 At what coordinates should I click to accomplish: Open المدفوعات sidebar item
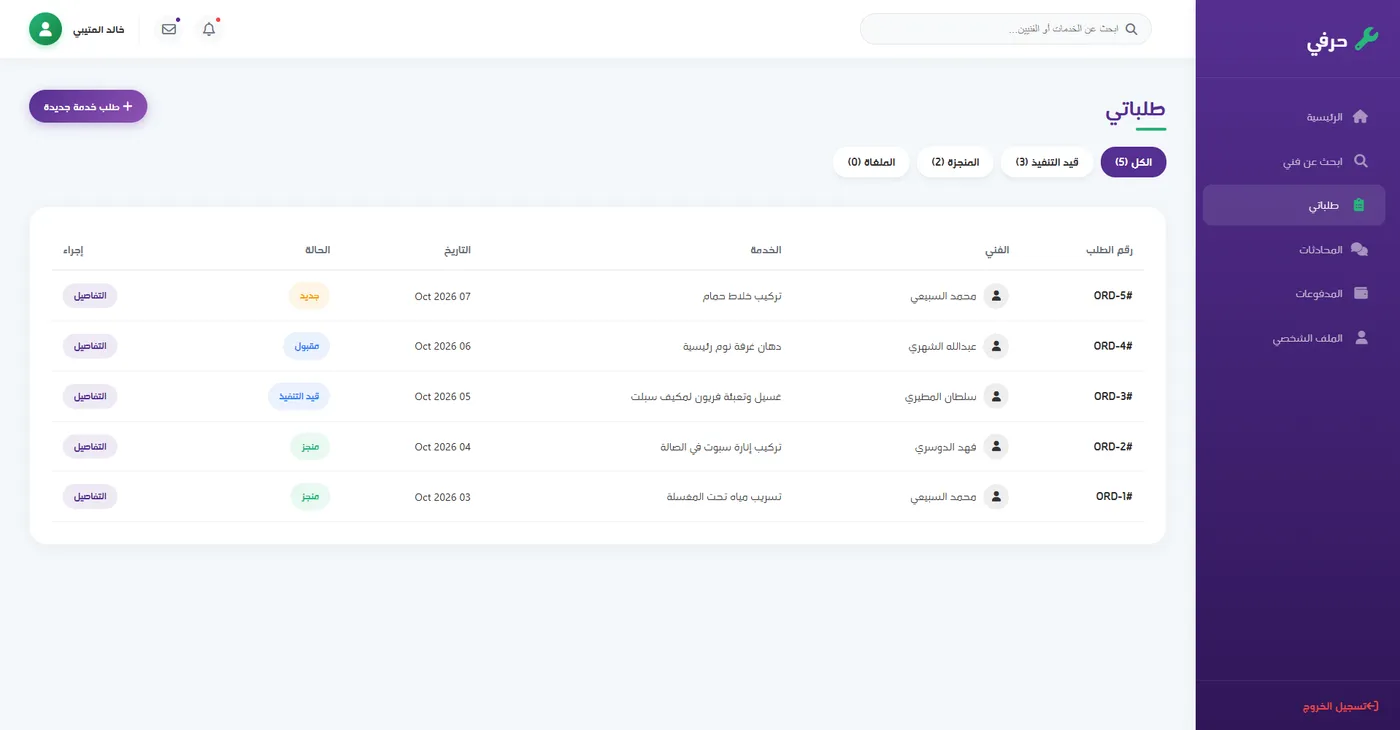point(1294,293)
